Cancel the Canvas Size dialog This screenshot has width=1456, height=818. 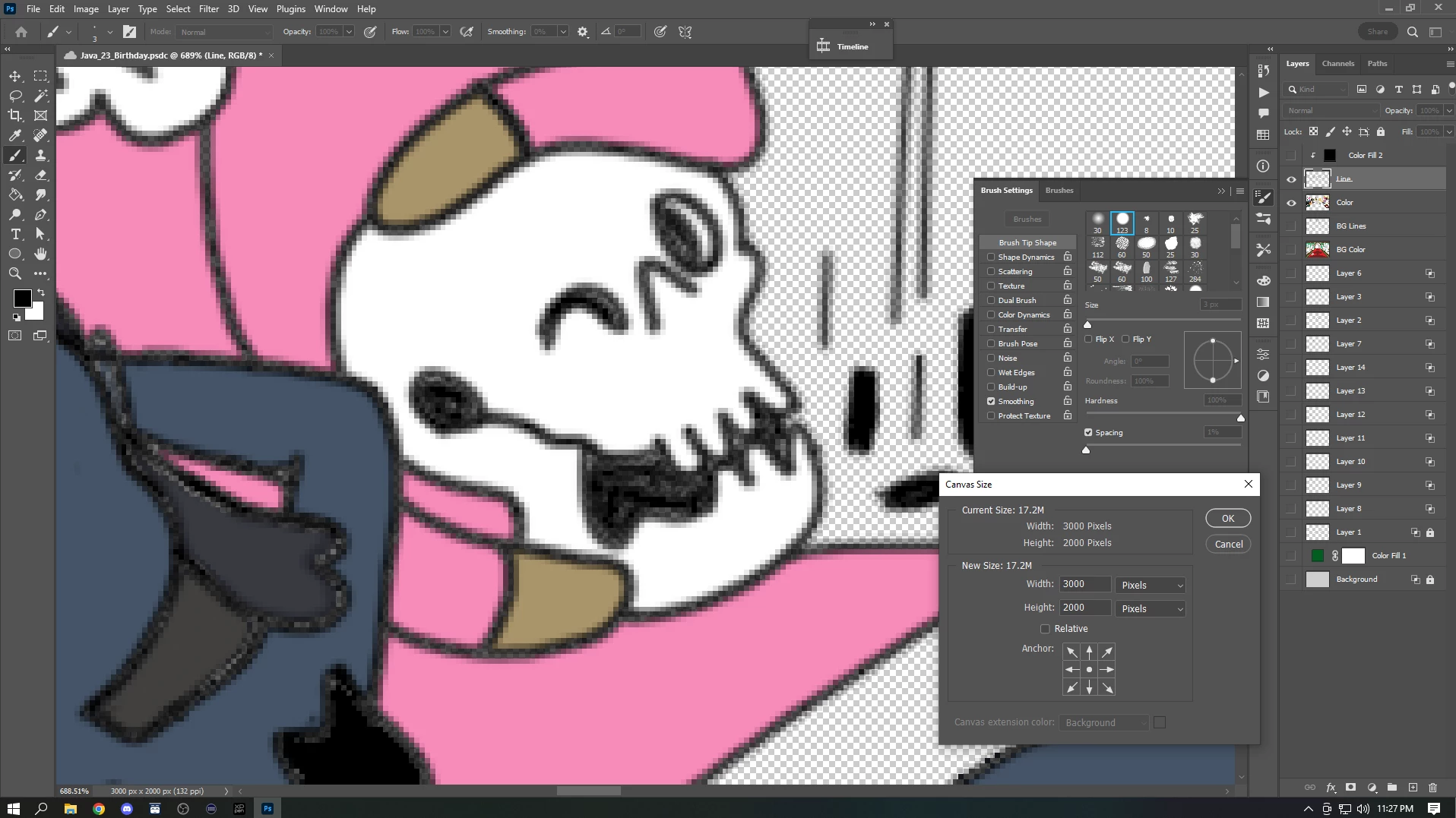point(1228,544)
